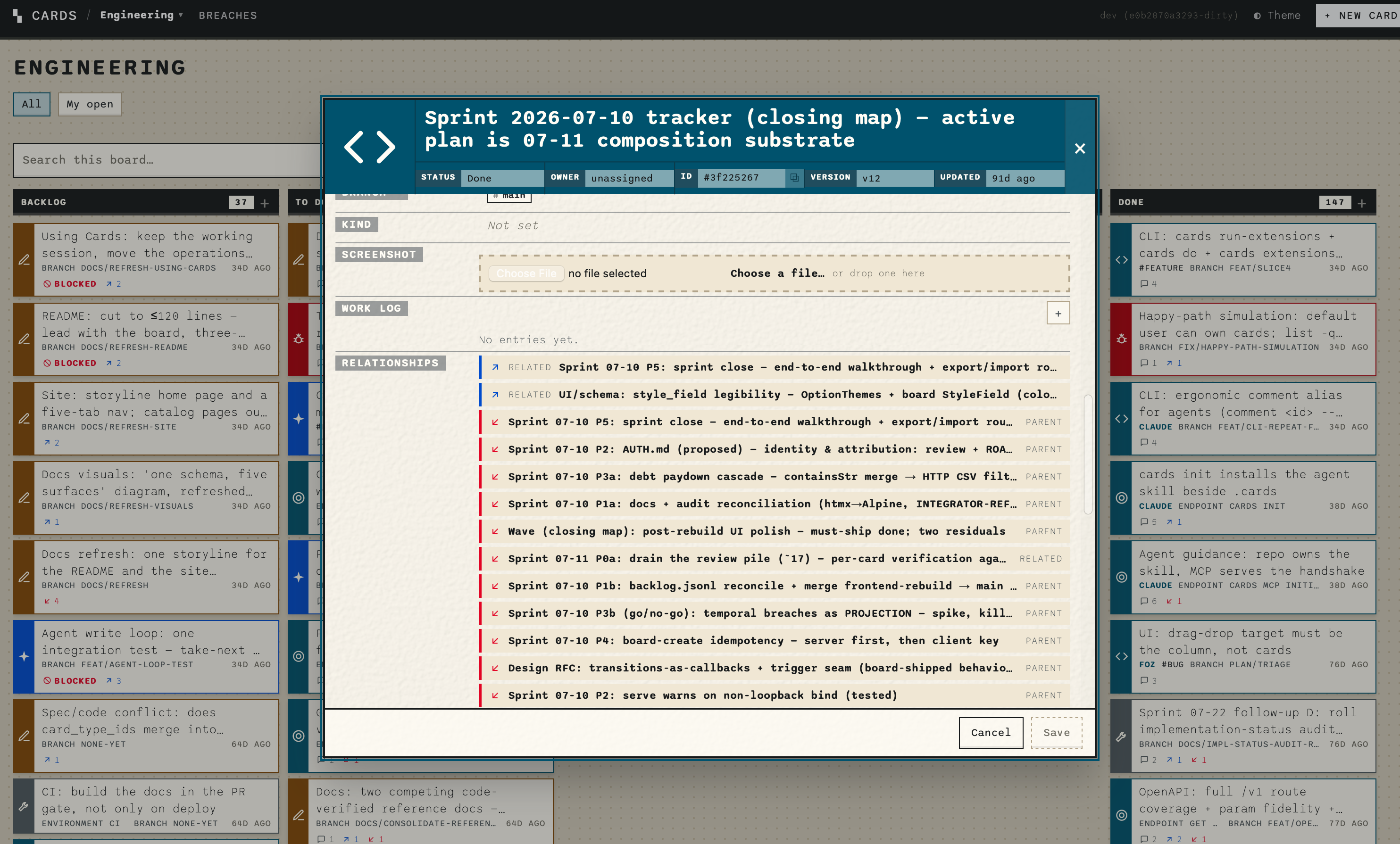Image resolution: width=1400 pixels, height=844 pixels.
Task: Copy the card ID #3f225267
Action: (794, 178)
